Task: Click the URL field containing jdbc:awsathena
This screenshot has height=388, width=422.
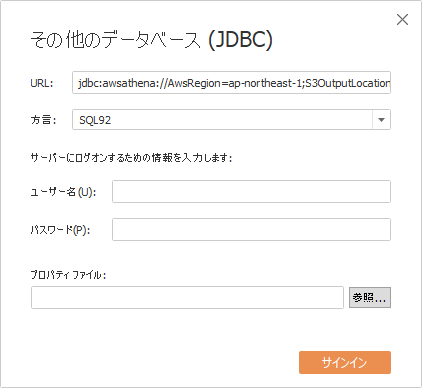Action: tap(231, 83)
